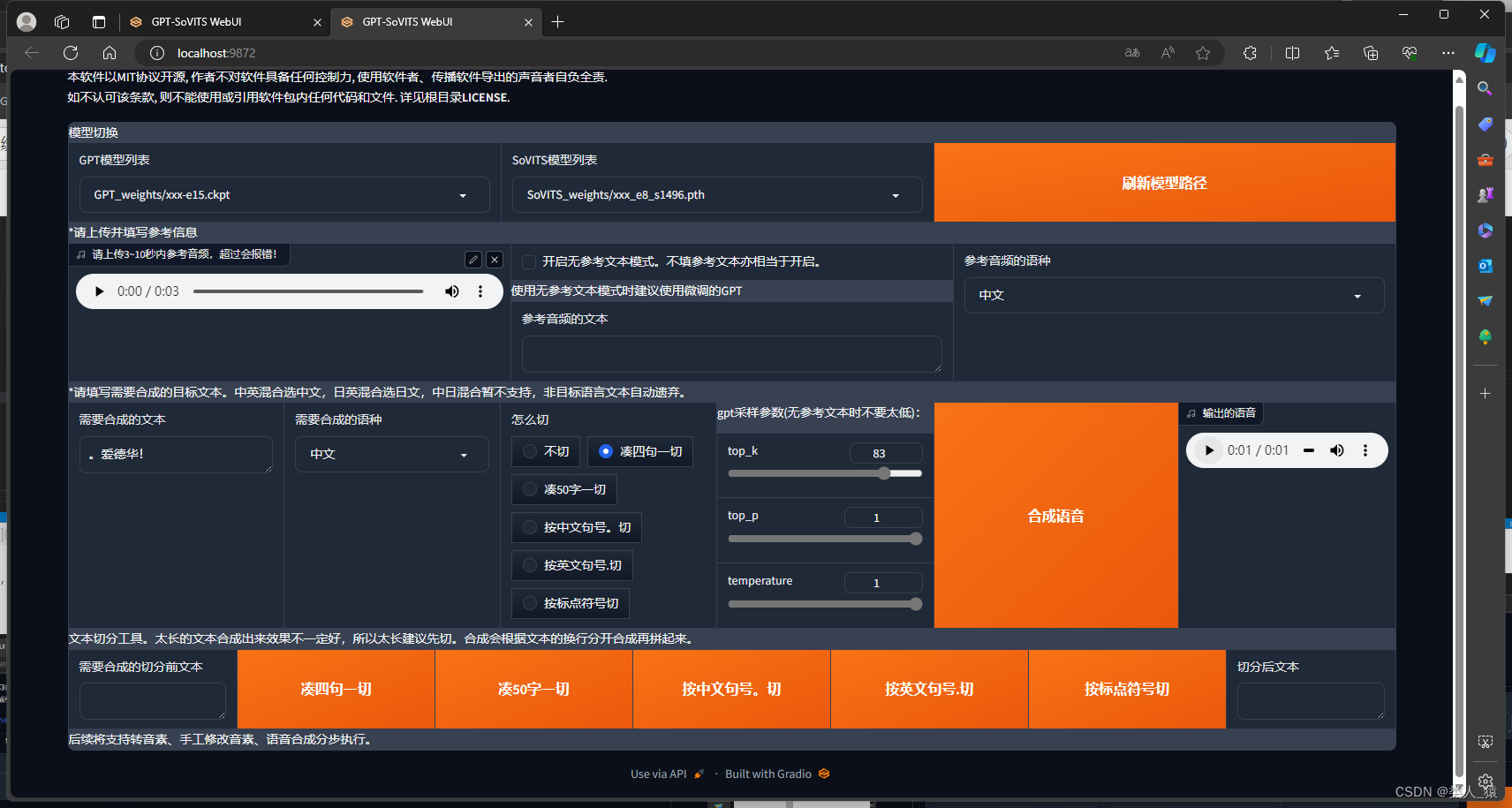Click the large 按英文句号.切 split button
Viewport: 1512px width, 808px height.
(x=929, y=690)
